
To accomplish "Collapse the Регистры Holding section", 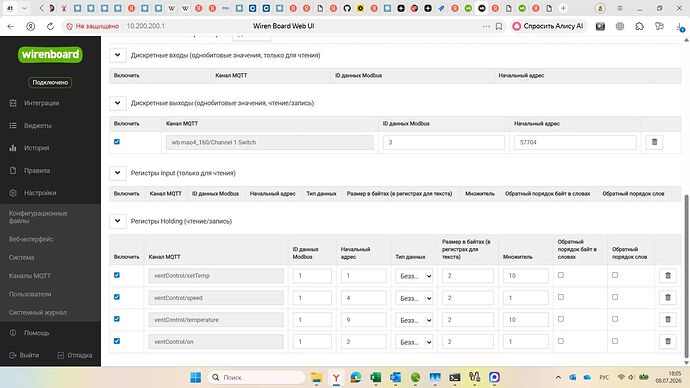I will (117, 221).
